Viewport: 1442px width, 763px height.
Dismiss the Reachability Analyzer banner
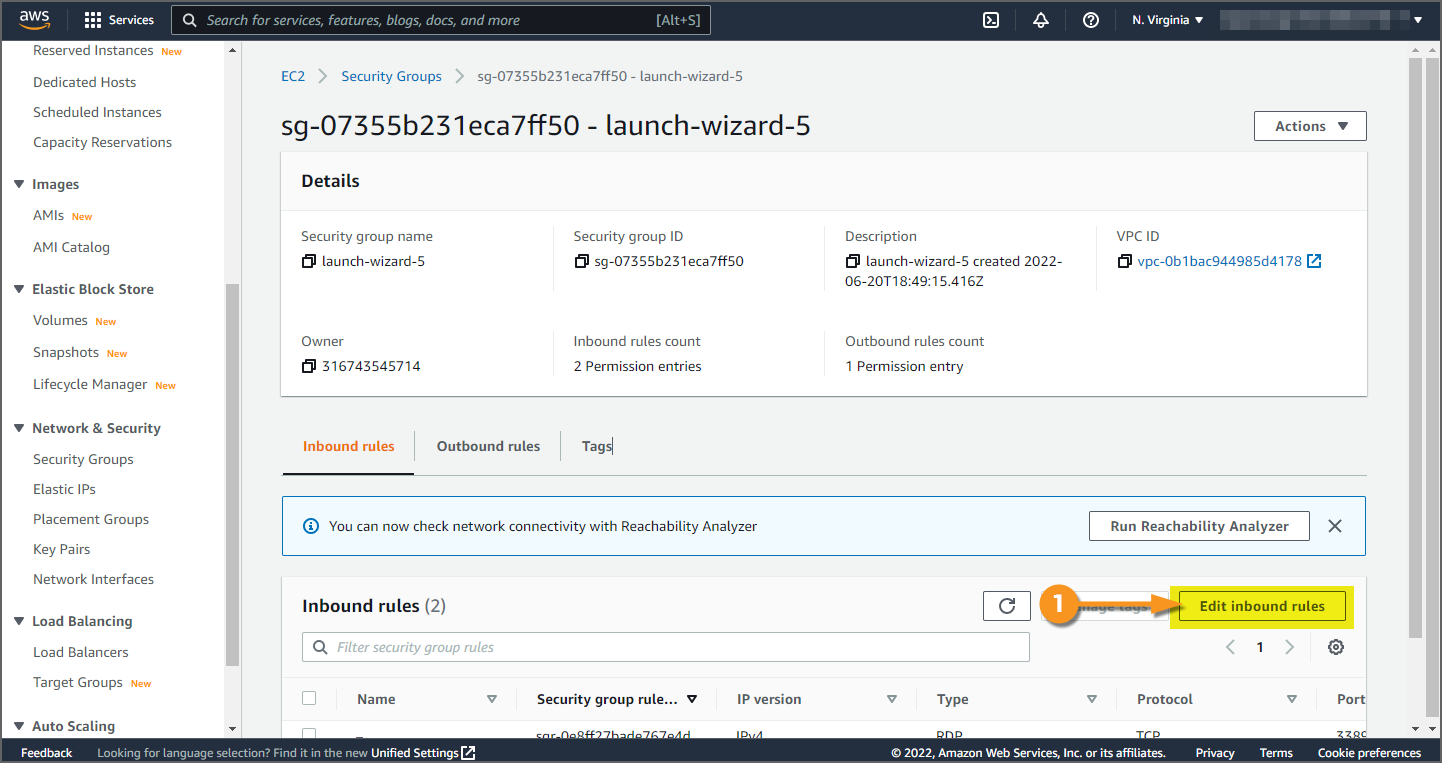click(1335, 526)
